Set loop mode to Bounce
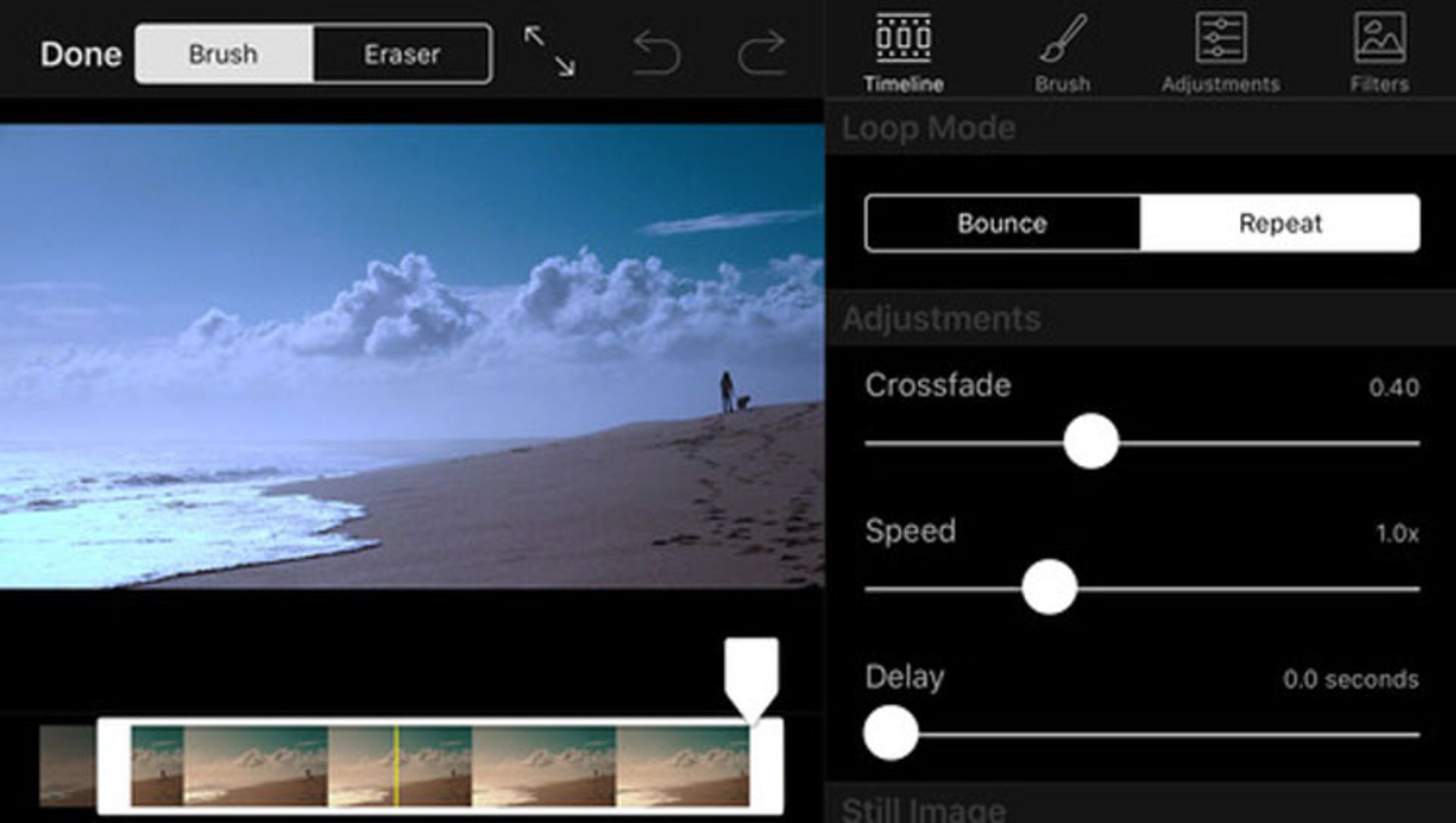 click(x=1002, y=223)
